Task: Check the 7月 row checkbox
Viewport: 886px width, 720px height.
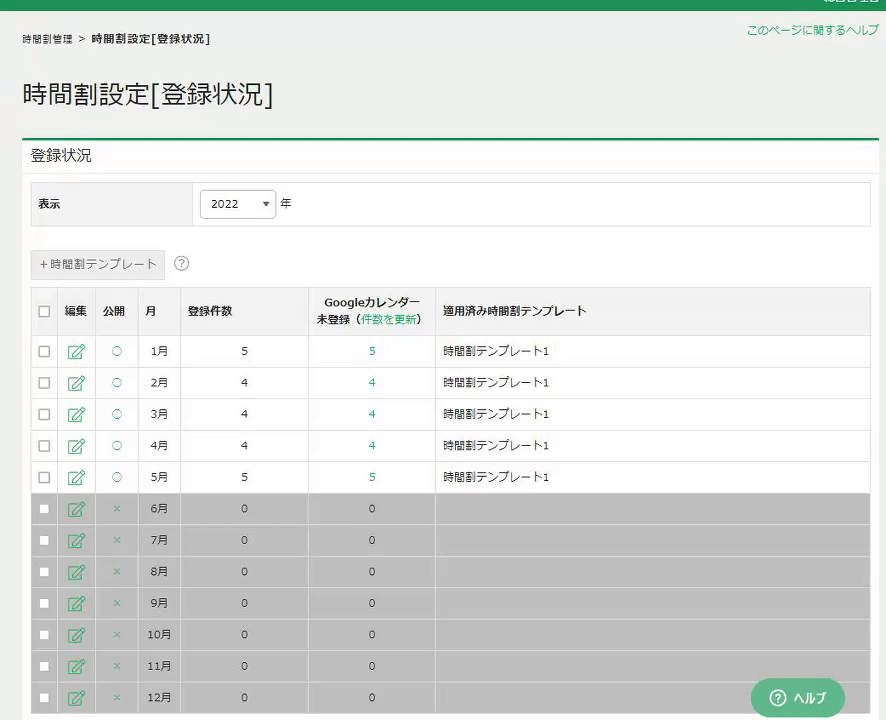Action: point(44,540)
